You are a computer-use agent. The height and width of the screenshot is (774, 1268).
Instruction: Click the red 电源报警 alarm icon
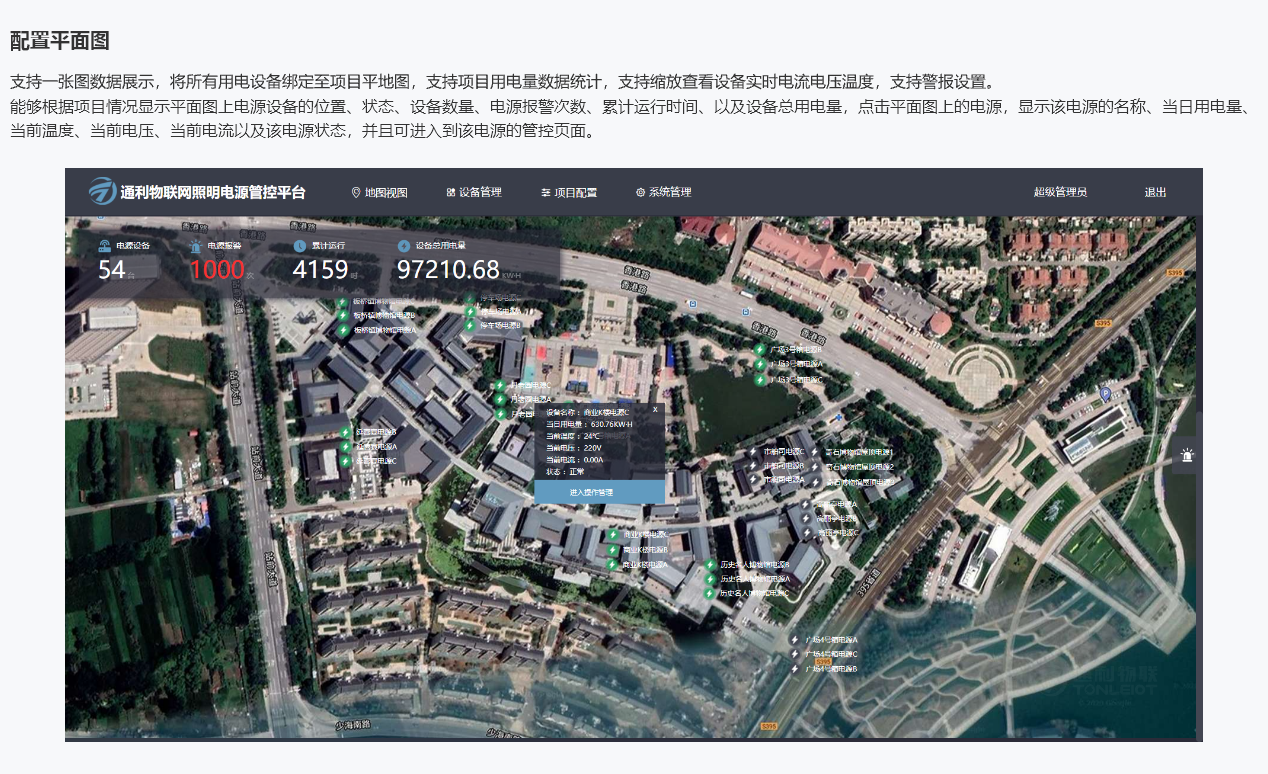[x=196, y=246]
